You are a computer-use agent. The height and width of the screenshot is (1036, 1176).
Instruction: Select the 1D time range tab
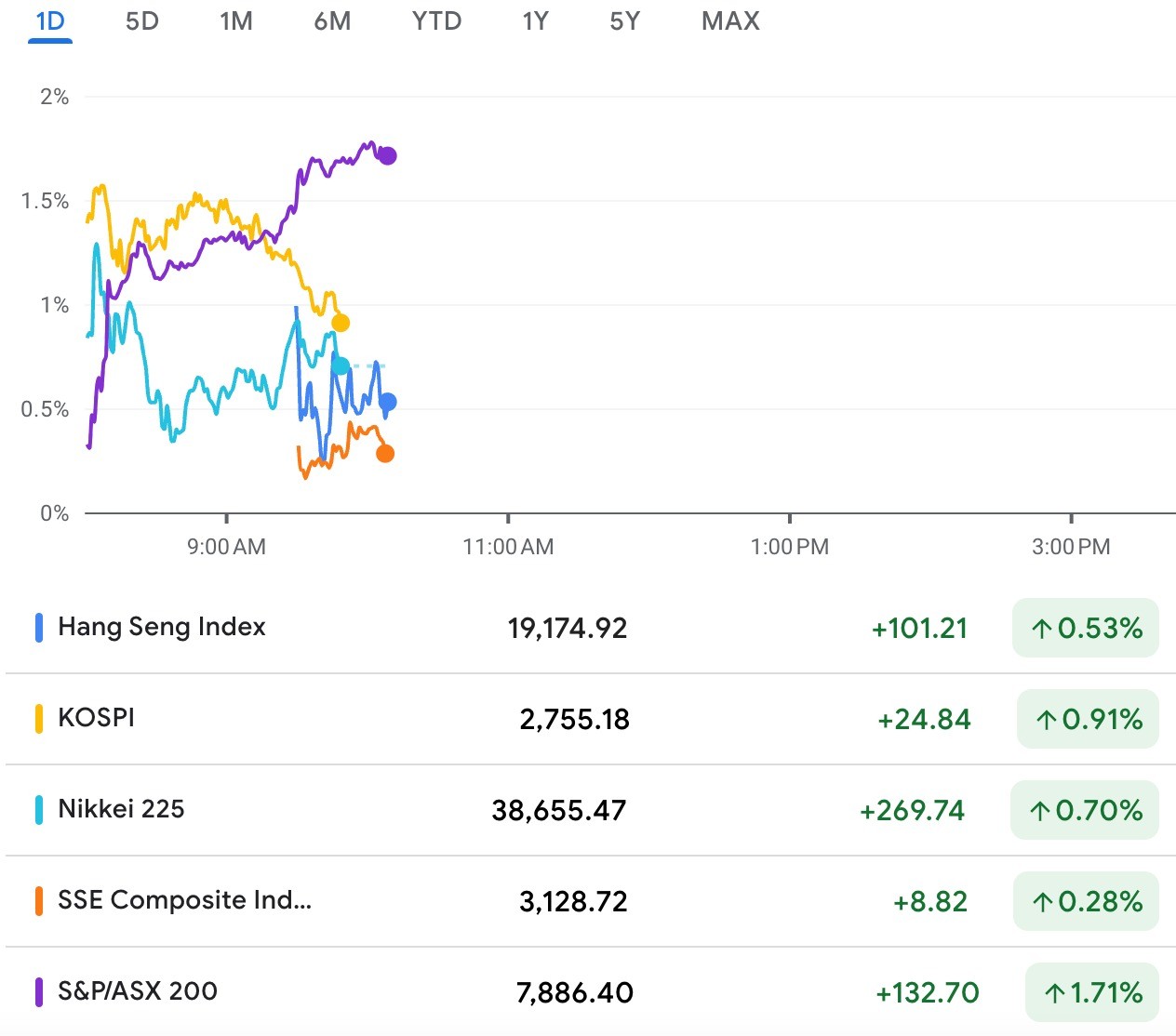click(50, 20)
